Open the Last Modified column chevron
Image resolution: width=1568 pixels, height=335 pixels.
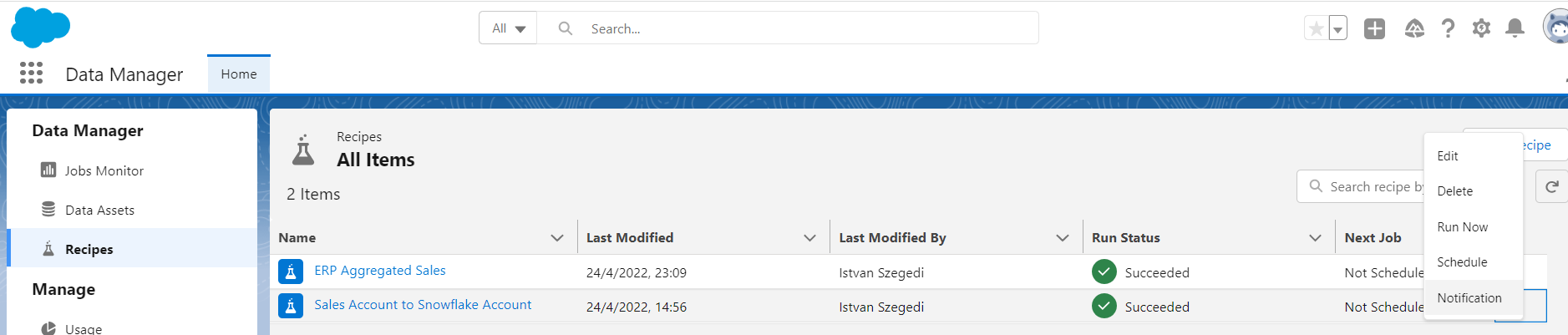point(809,238)
